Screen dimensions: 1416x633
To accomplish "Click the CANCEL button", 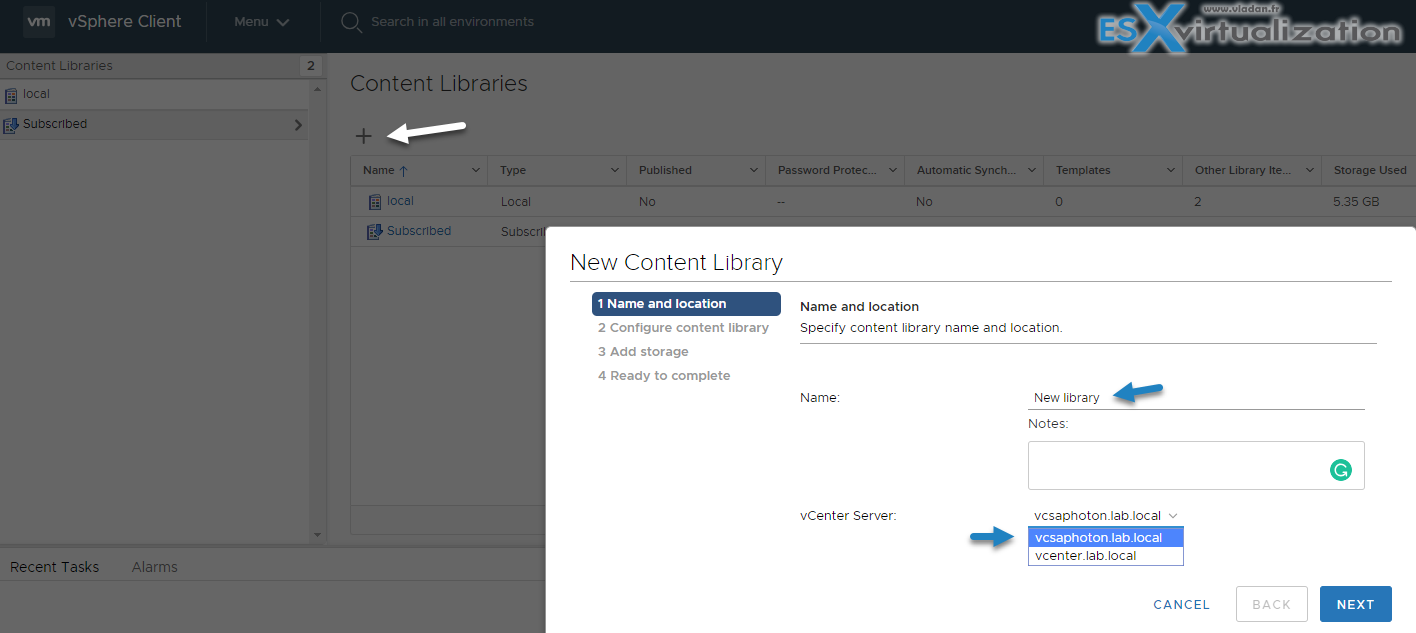I will [1182, 604].
